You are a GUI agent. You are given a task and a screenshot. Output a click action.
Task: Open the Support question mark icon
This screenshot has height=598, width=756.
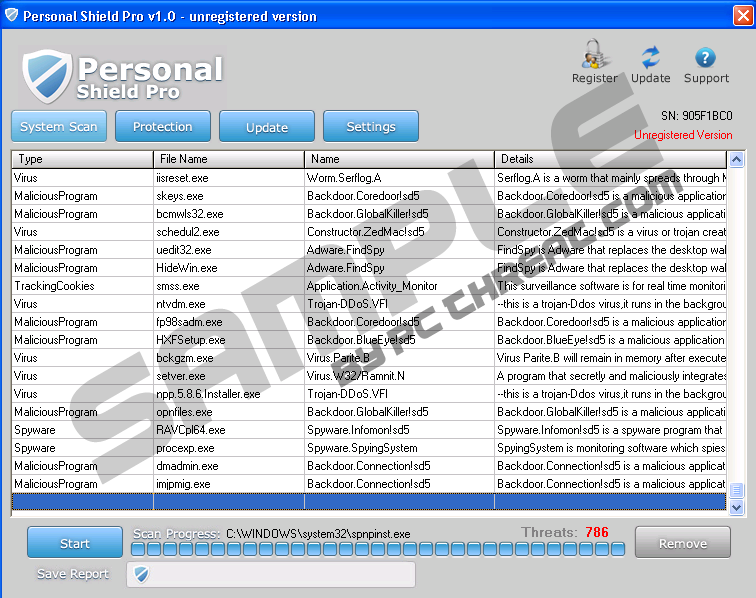(x=705, y=58)
